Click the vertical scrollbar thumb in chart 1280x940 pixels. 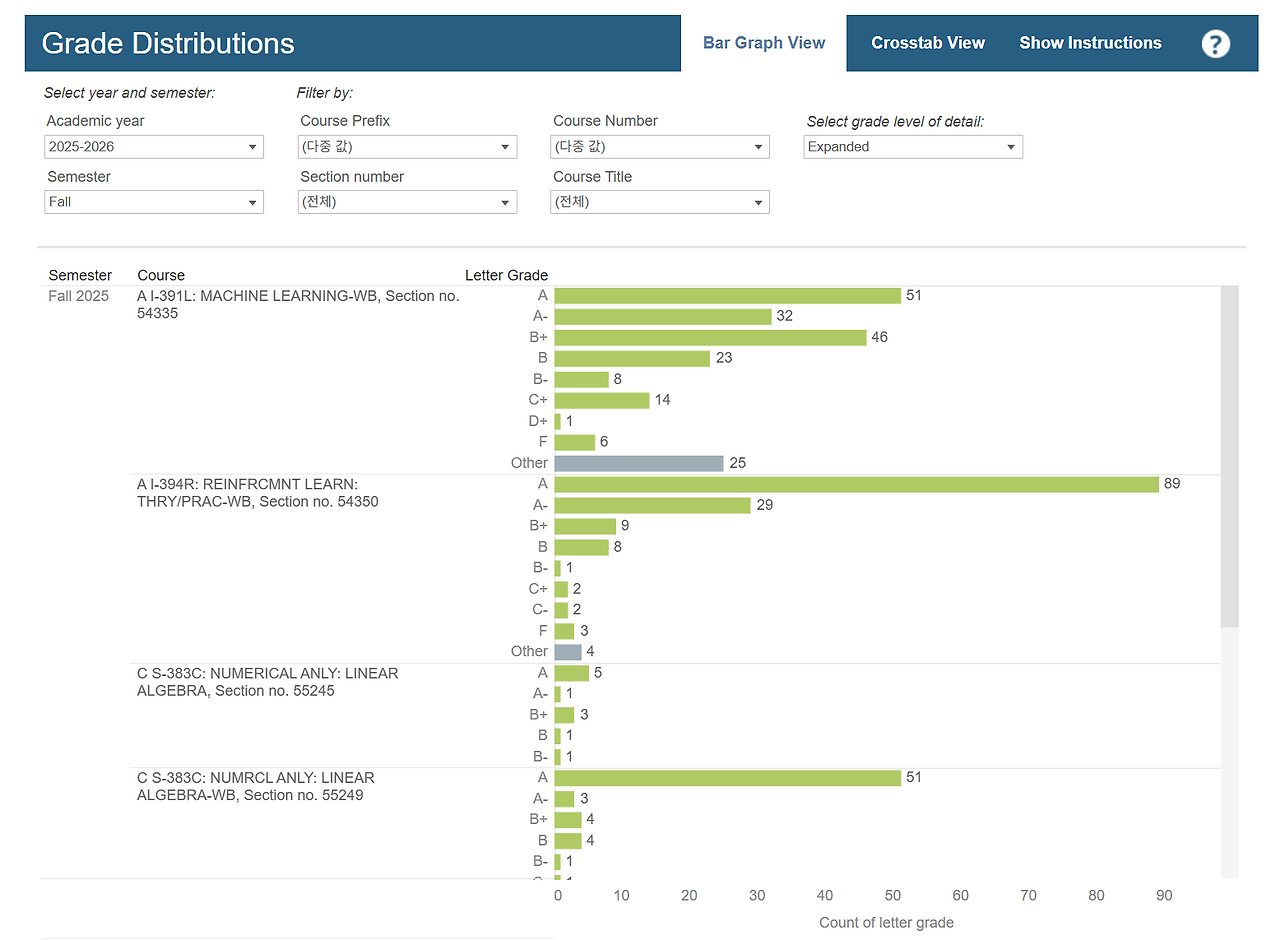[1230, 456]
